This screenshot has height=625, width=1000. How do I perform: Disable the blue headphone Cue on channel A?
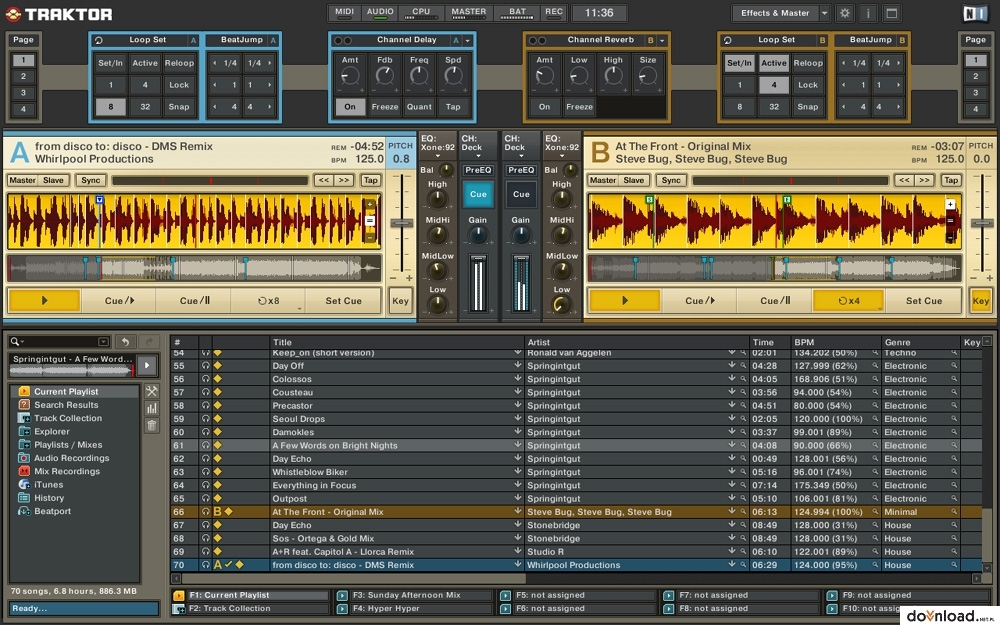478,195
